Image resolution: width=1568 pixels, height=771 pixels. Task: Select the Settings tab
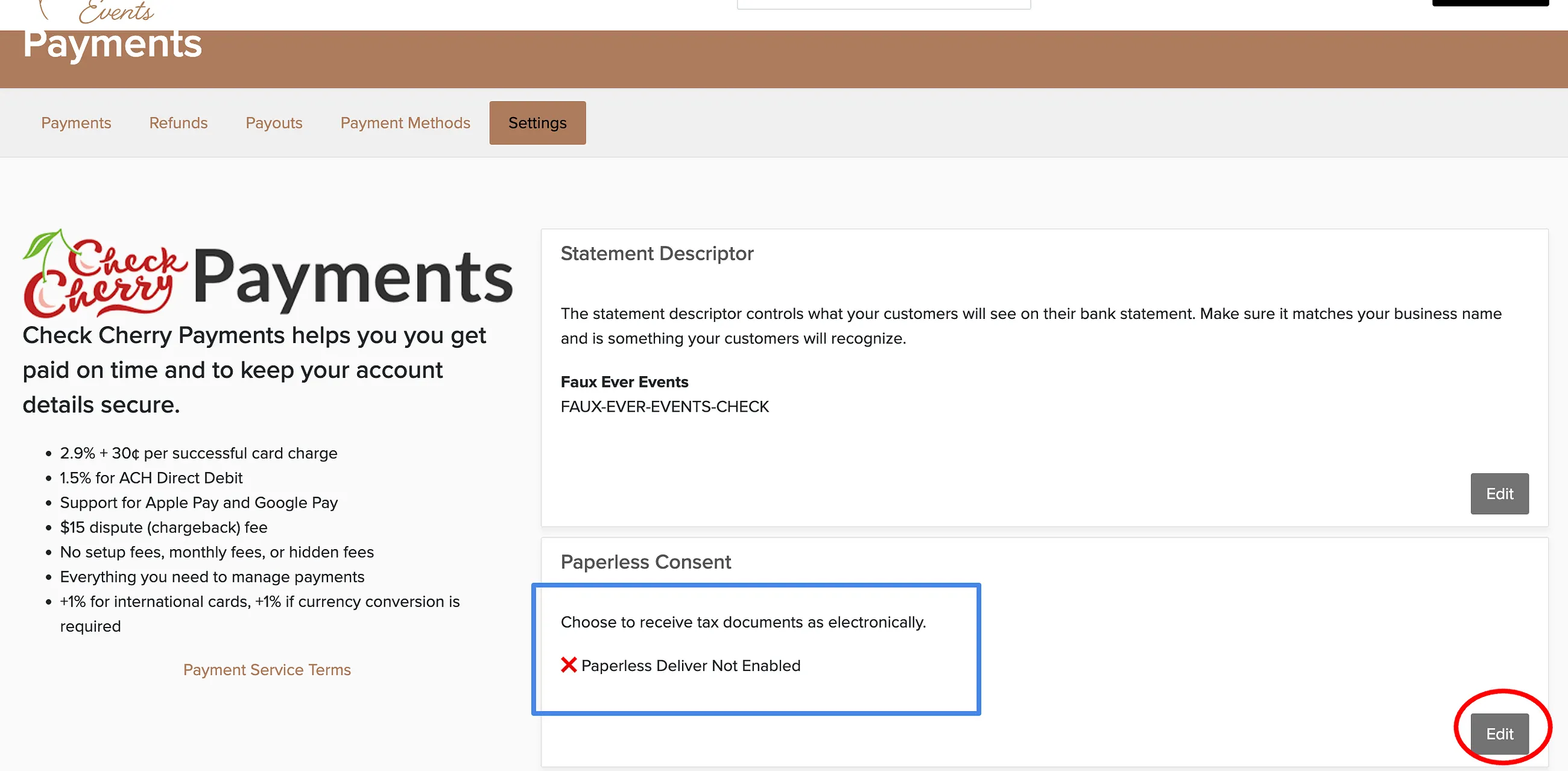pos(537,123)
